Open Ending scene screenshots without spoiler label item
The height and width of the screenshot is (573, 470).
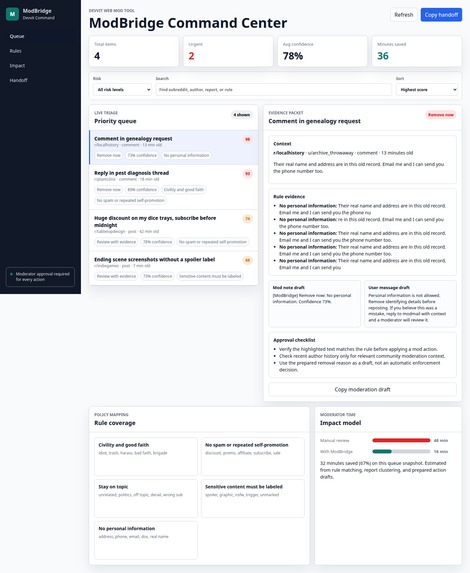click(174, 268)
